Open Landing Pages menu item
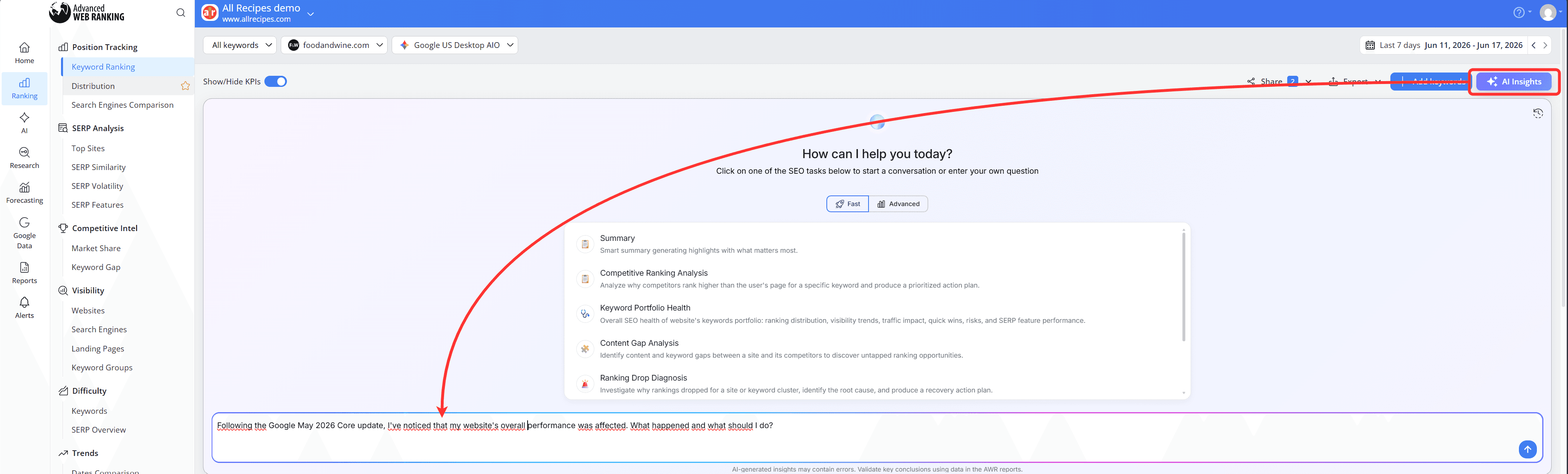The width and height of the screenshot is (1568, 474). [98, 349]
